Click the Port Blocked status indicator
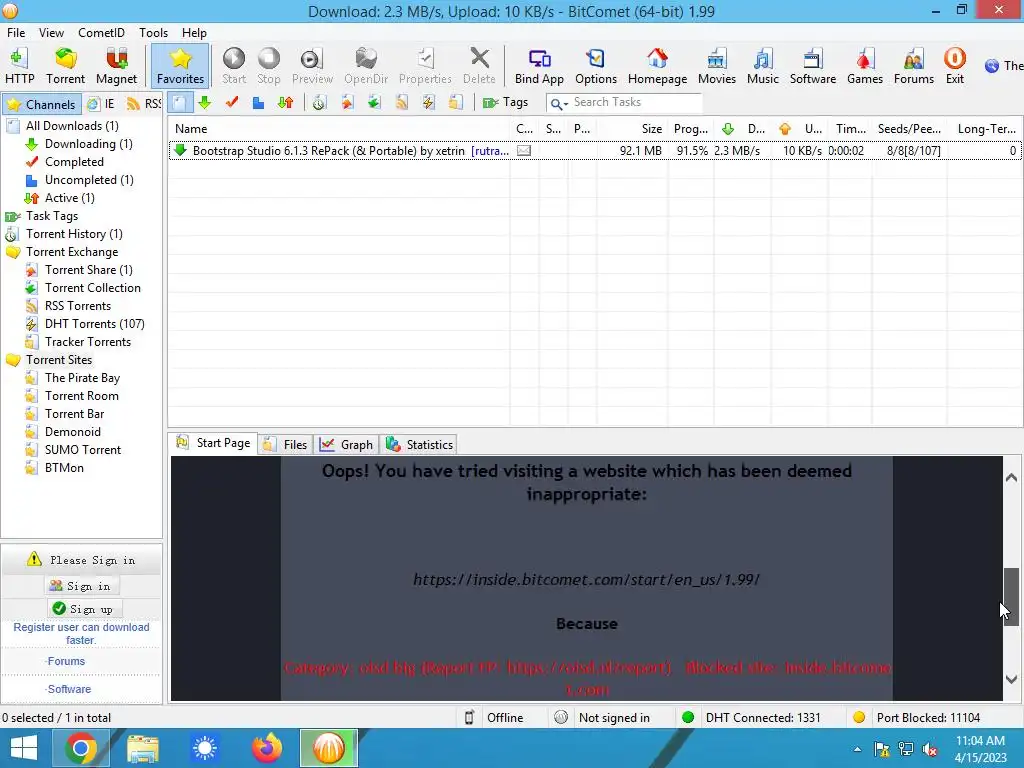The height and width of the screenshot is (768, 1024). coord(917,718)
